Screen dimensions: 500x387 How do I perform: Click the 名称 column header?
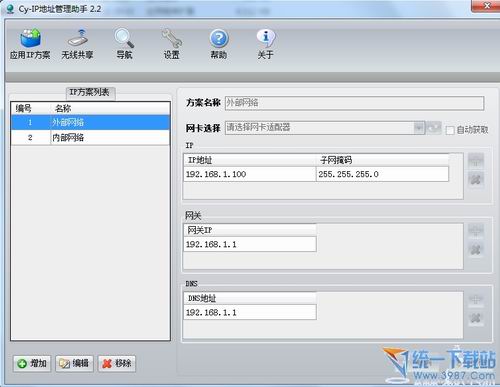(x=110, y=108)
